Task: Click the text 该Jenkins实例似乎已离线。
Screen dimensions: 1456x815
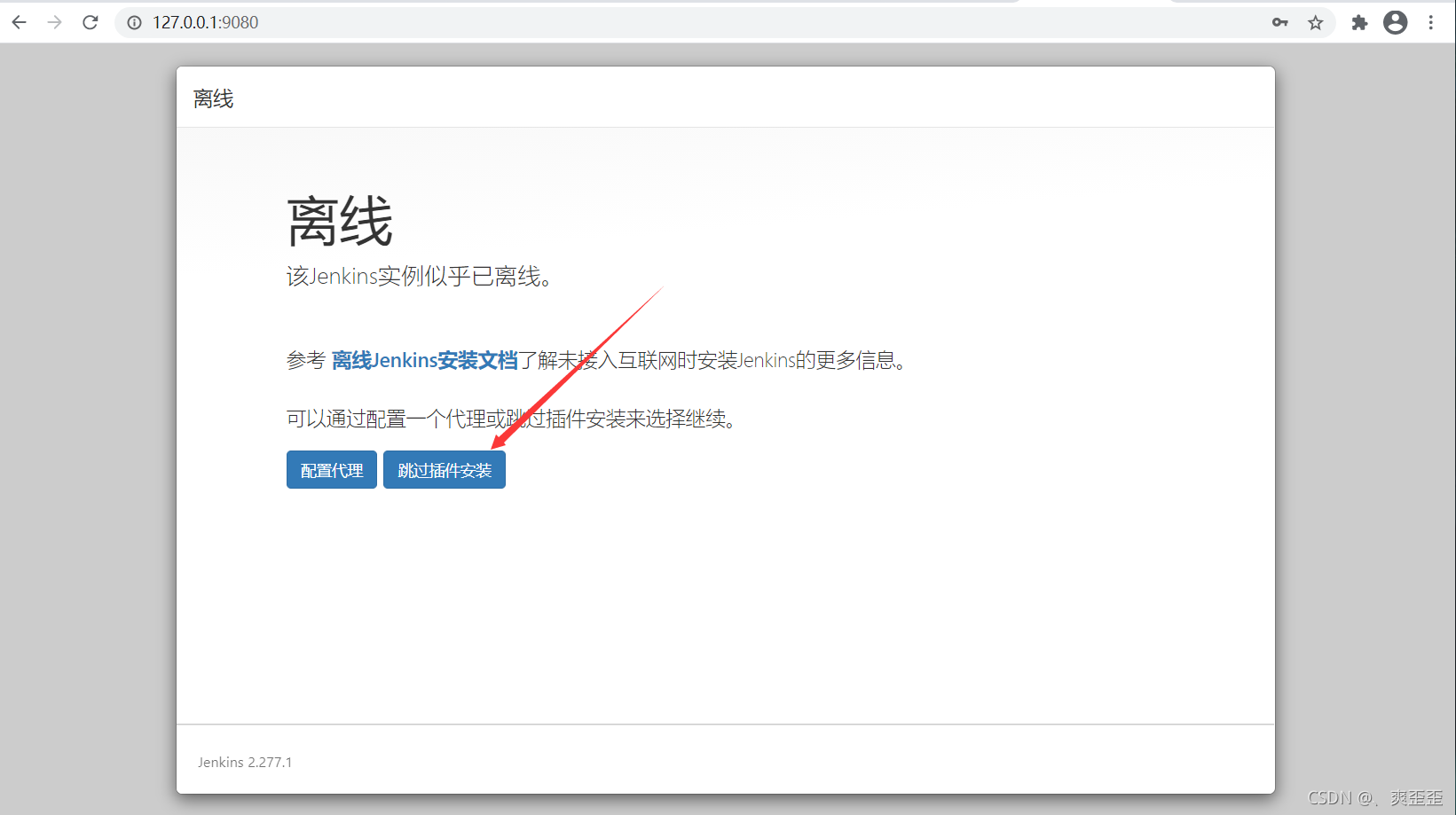Action: point(420,277)
